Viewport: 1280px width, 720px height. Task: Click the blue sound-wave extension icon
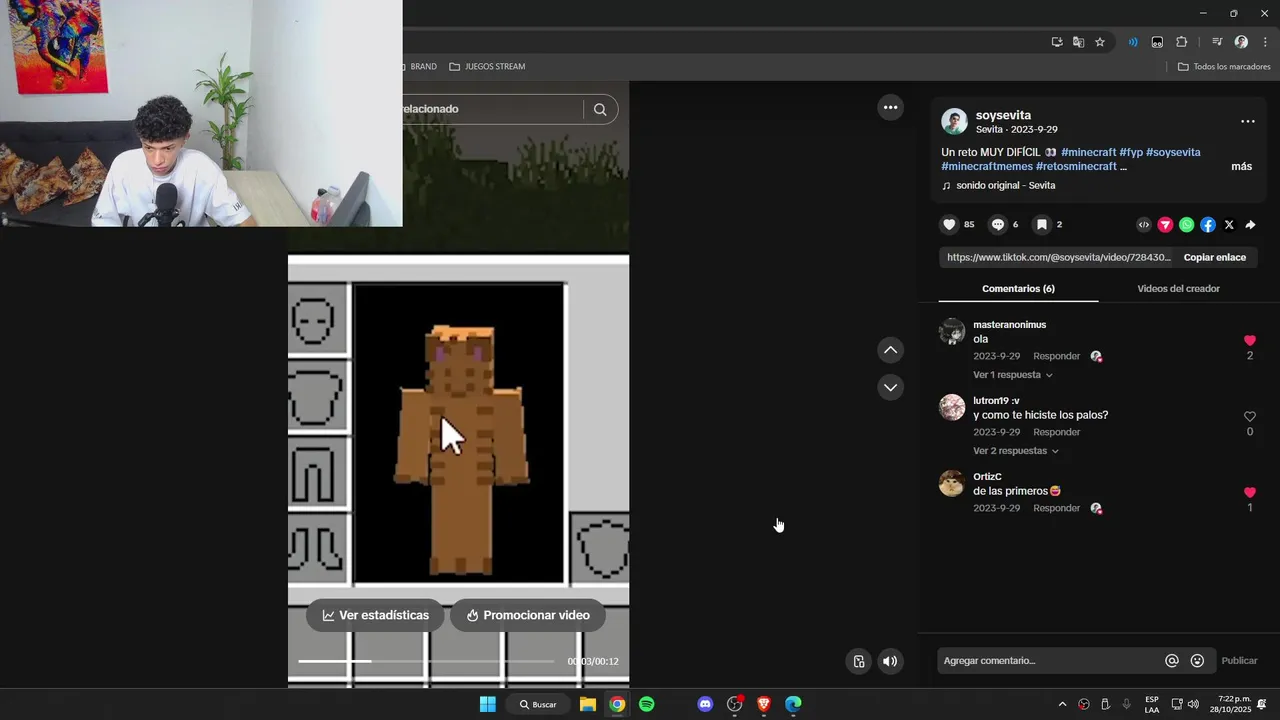coord(1133,42)
